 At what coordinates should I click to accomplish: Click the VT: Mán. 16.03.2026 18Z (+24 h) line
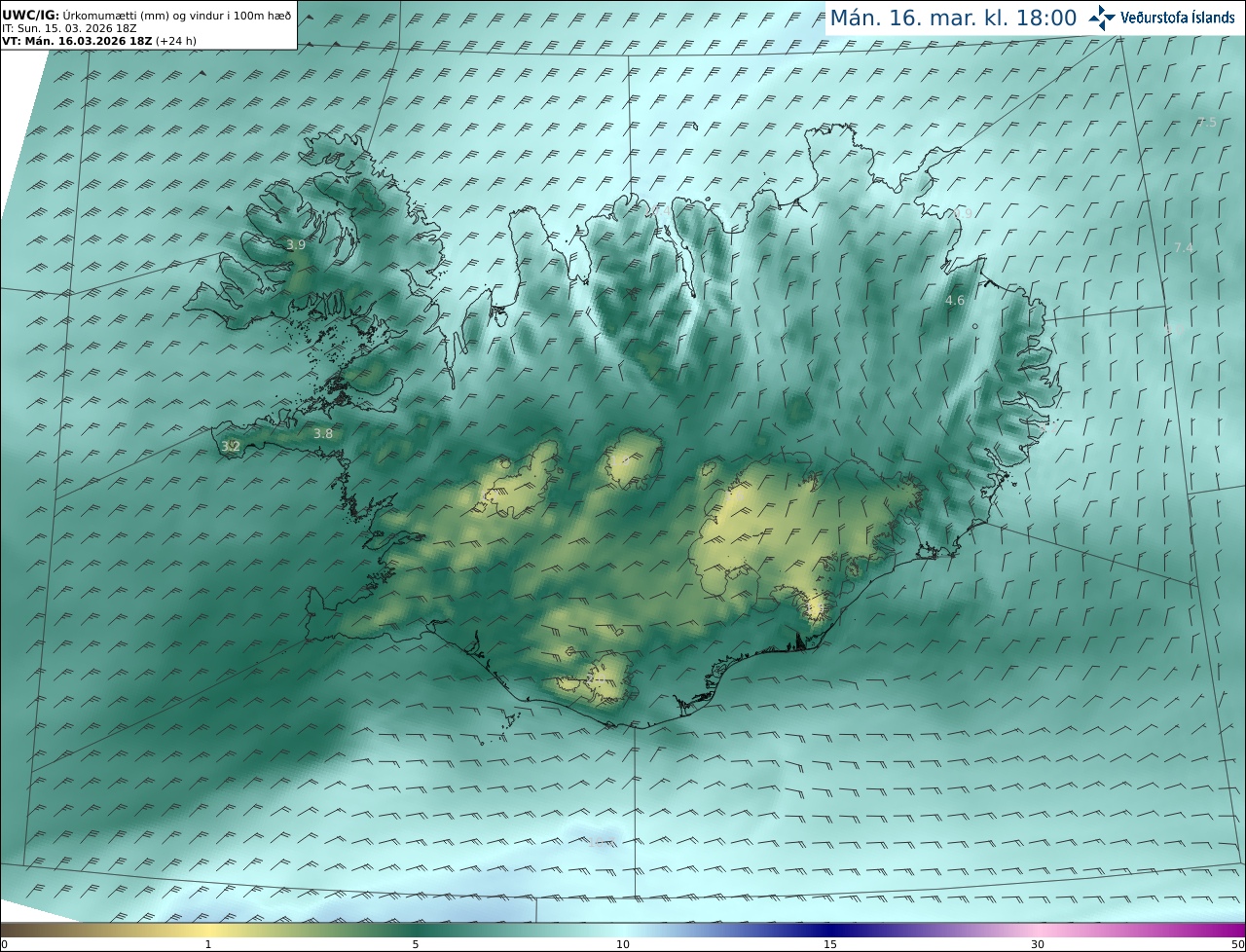coord(99,41)
